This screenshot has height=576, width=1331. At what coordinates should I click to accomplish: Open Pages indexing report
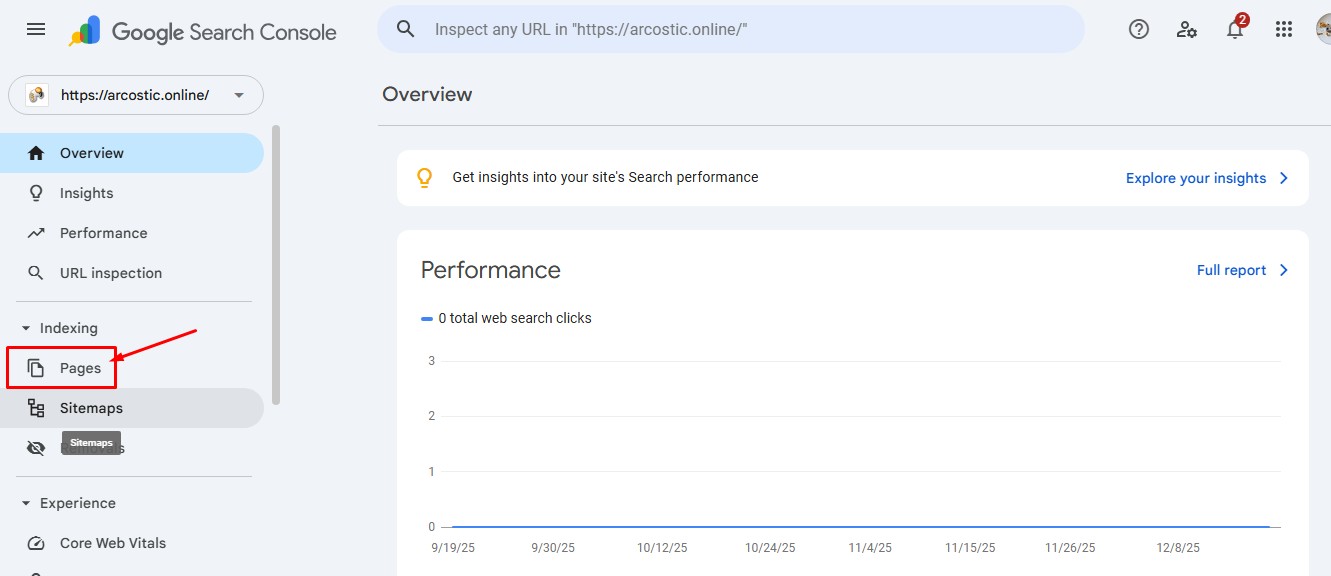point(80,368)
